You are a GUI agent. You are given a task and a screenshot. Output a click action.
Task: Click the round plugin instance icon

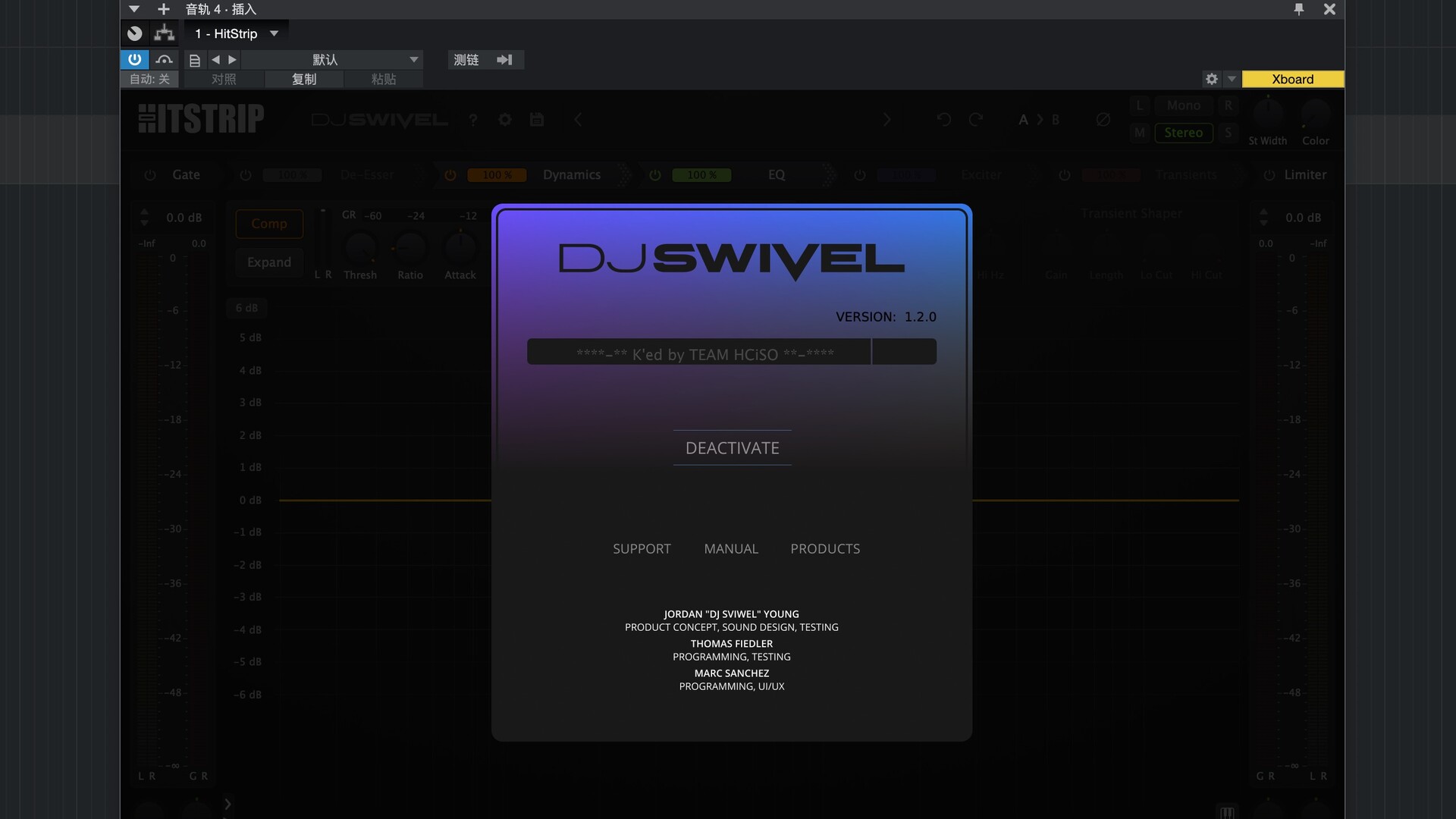pyautogui.click(x=134, y=33)
